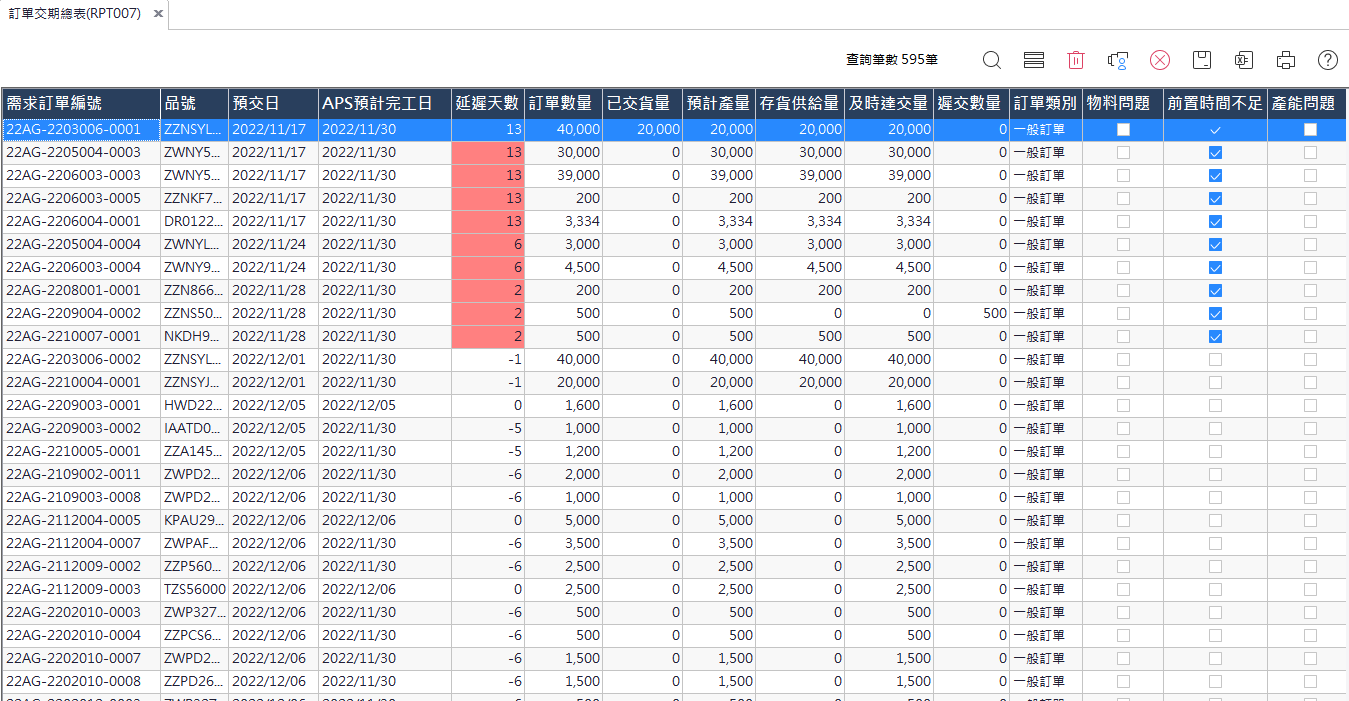
Task: Uncheck 前置時間不足 for order 22AG-2206004-0001
Action: (x=1215, y=222)
